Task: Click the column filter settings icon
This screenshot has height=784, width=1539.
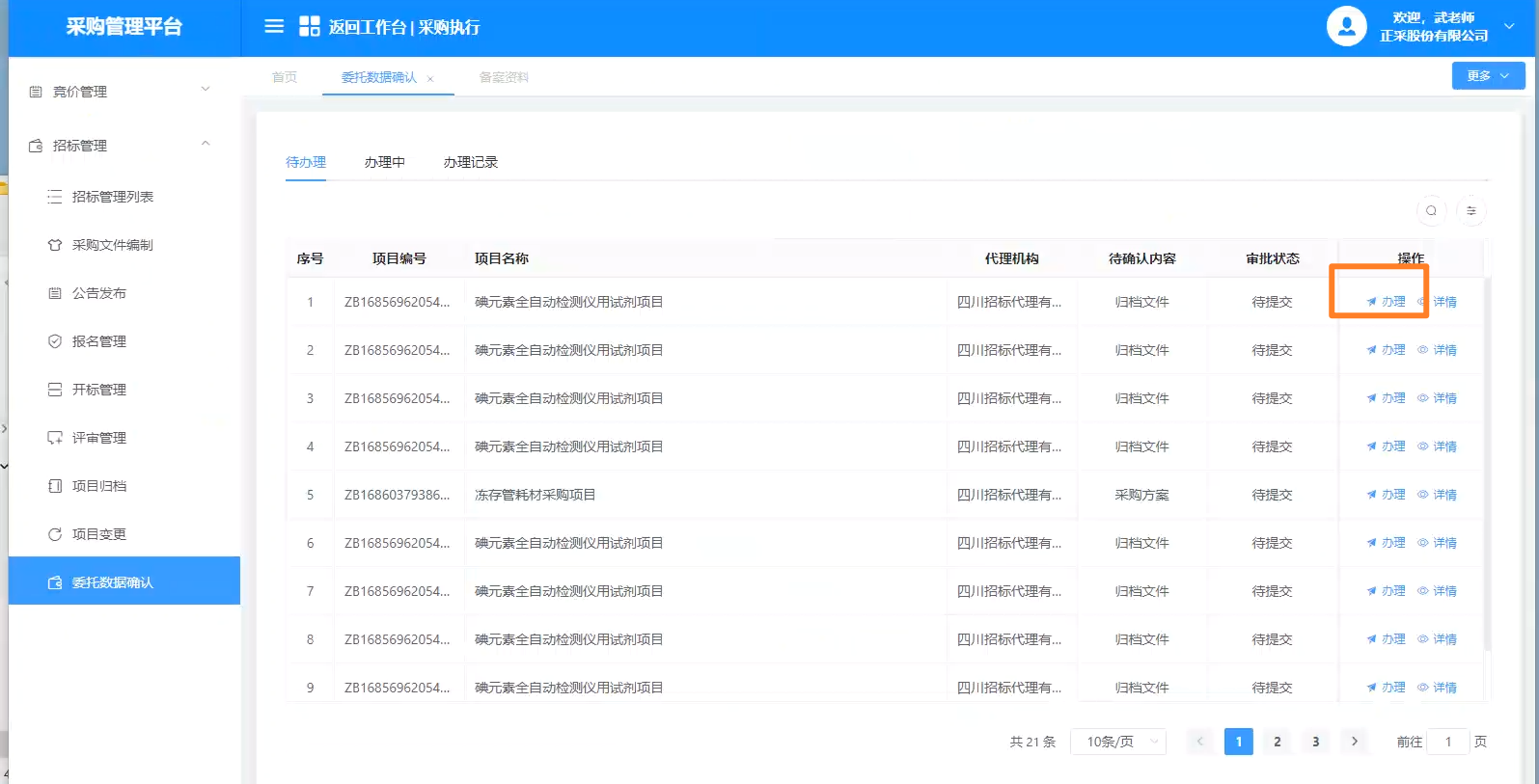Action: click(1470, 210)
